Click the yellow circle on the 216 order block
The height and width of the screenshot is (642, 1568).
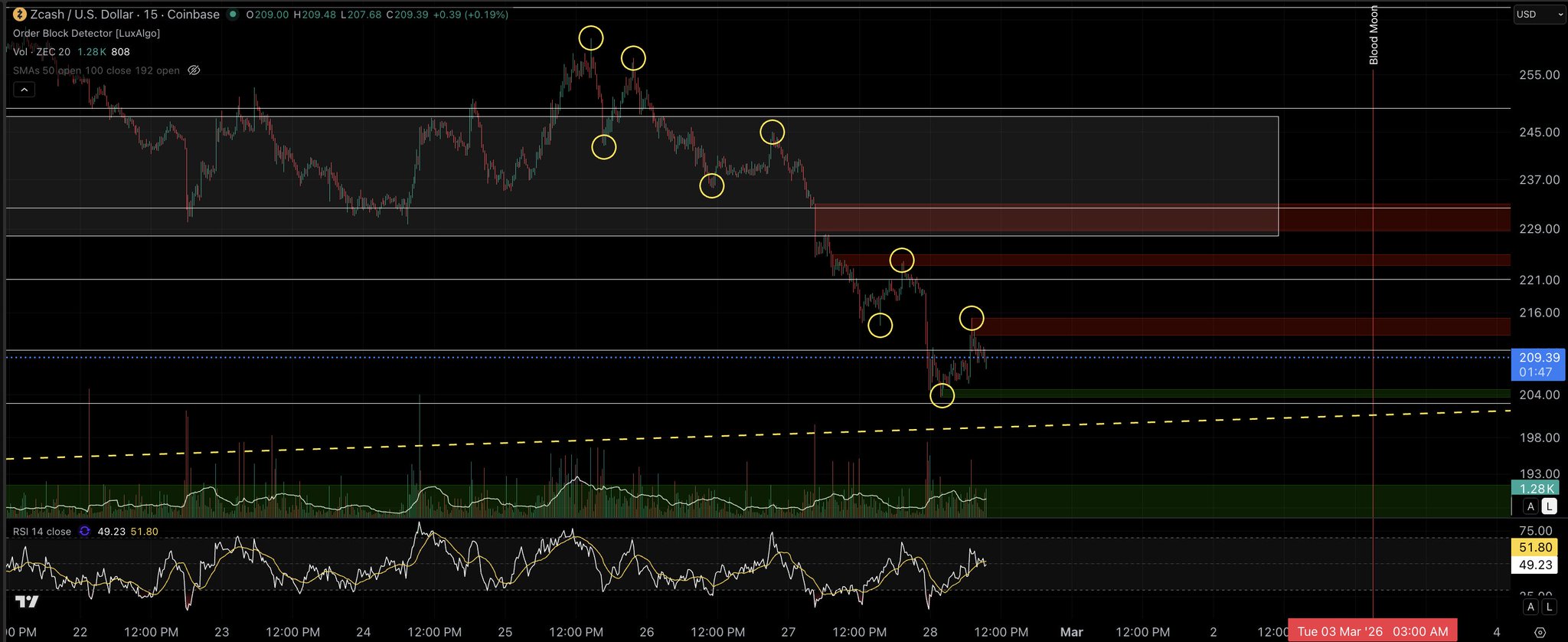click(x=972, y=318)
